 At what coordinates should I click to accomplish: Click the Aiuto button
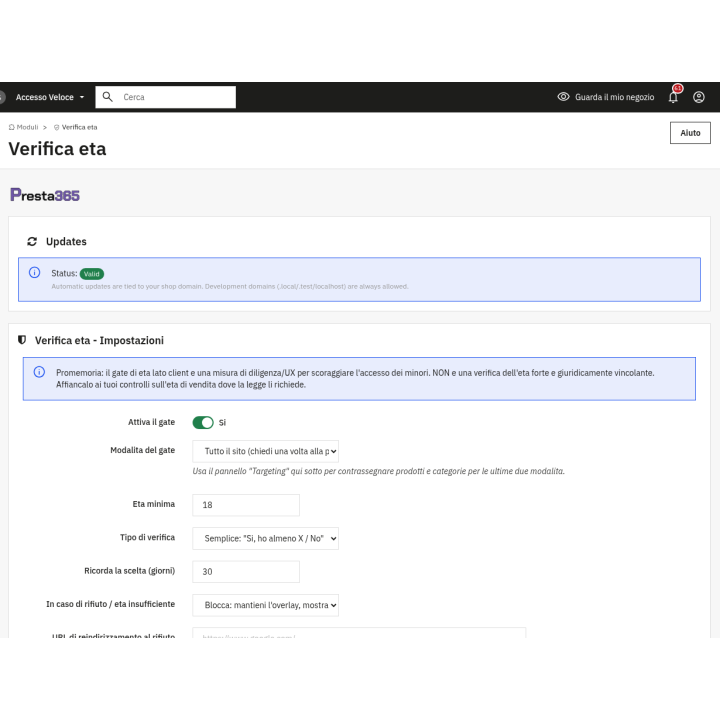click(690, 133)
